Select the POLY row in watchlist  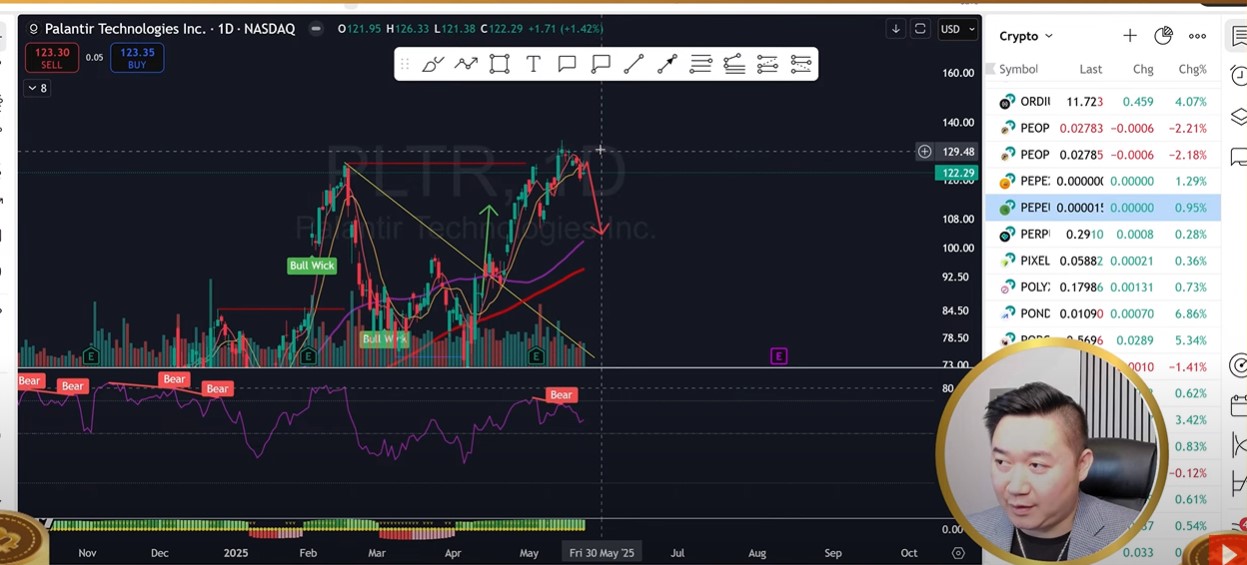tap(1102, 287)
